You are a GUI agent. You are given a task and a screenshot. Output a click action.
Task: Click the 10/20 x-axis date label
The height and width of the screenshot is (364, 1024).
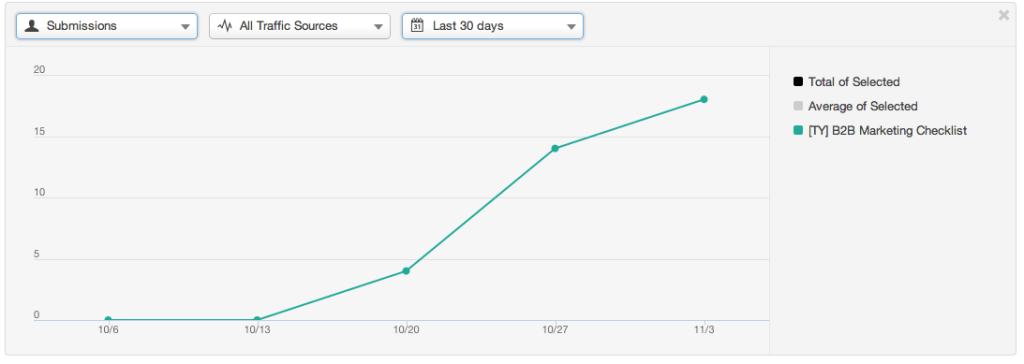click(x=406, y=330)
